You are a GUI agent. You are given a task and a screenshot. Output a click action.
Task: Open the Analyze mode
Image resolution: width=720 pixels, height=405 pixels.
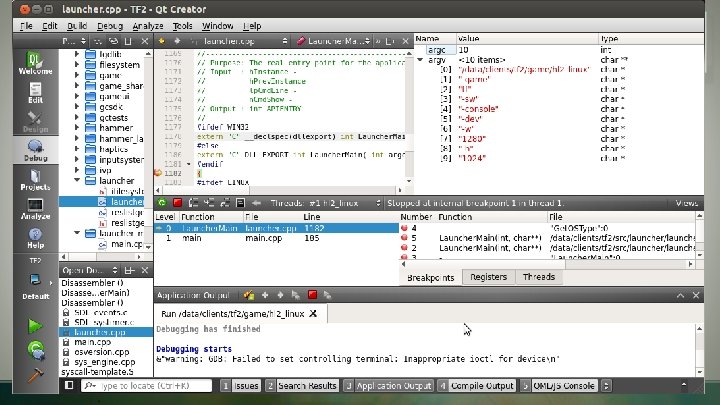[x=35, y=208]
